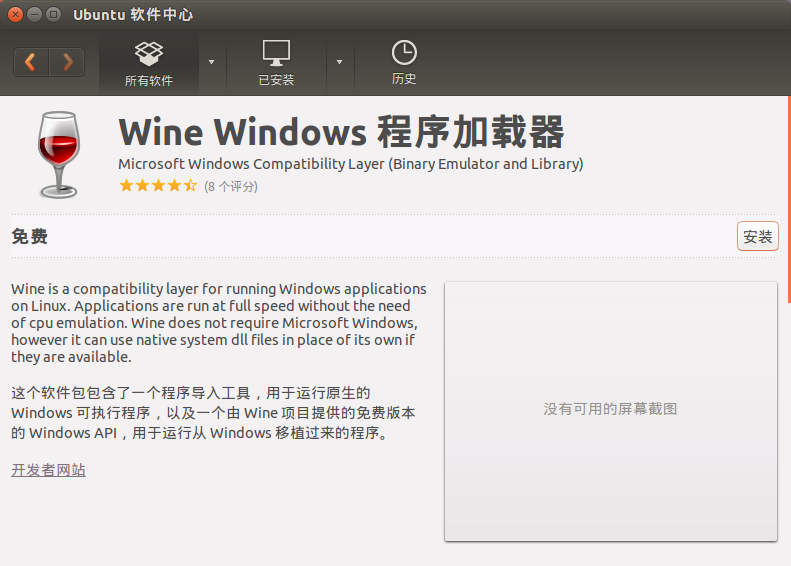Click the Microsoft Windows Compatibility Layer subtitle
The image size is (791, 566).
click(x=350, y=164)
